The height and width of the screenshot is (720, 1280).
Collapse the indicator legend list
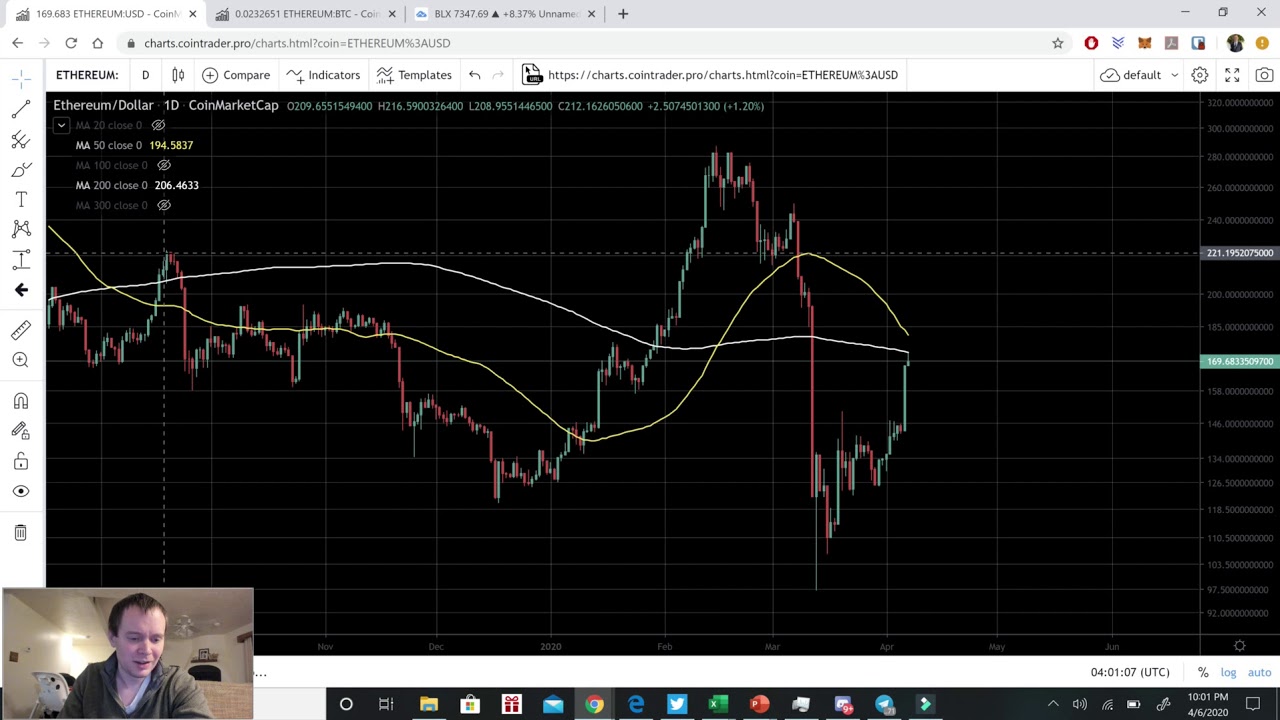pos(61,125)
